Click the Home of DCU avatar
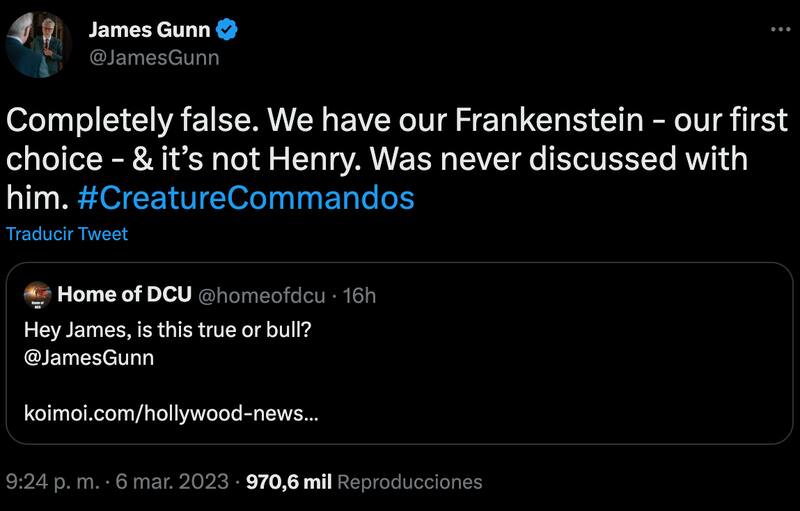The image size is (800, 511). pos(37,295)
